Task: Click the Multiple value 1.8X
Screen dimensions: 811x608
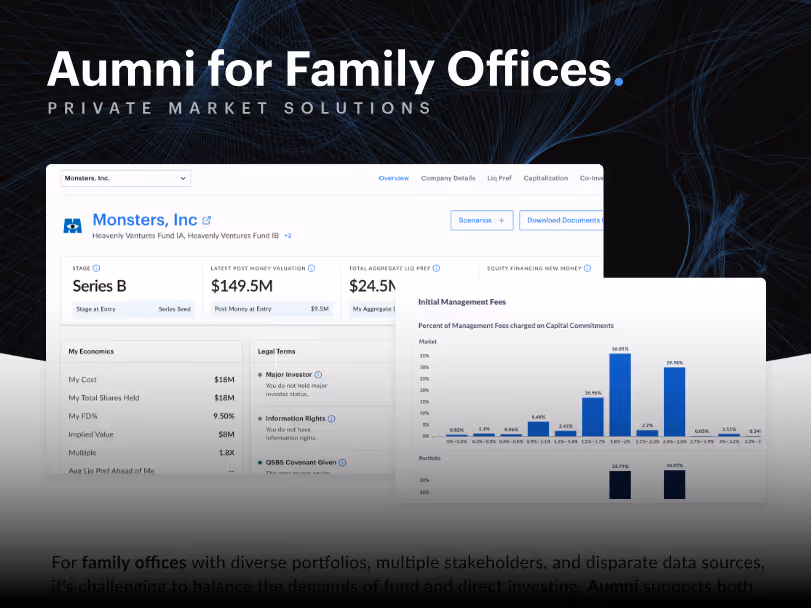Action: (227, 453)
